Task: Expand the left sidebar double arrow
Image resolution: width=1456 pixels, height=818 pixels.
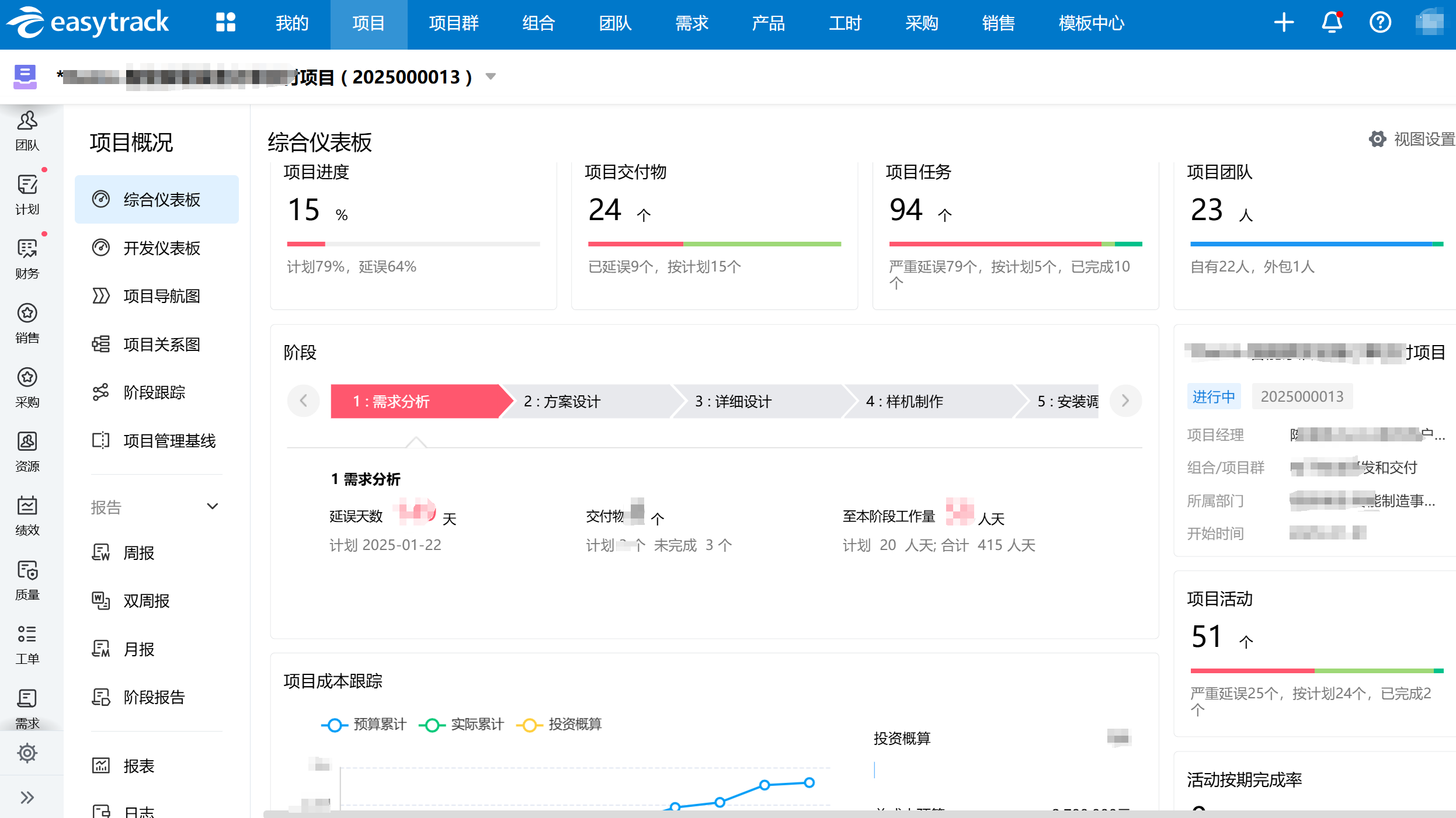Action: (27, 797)
